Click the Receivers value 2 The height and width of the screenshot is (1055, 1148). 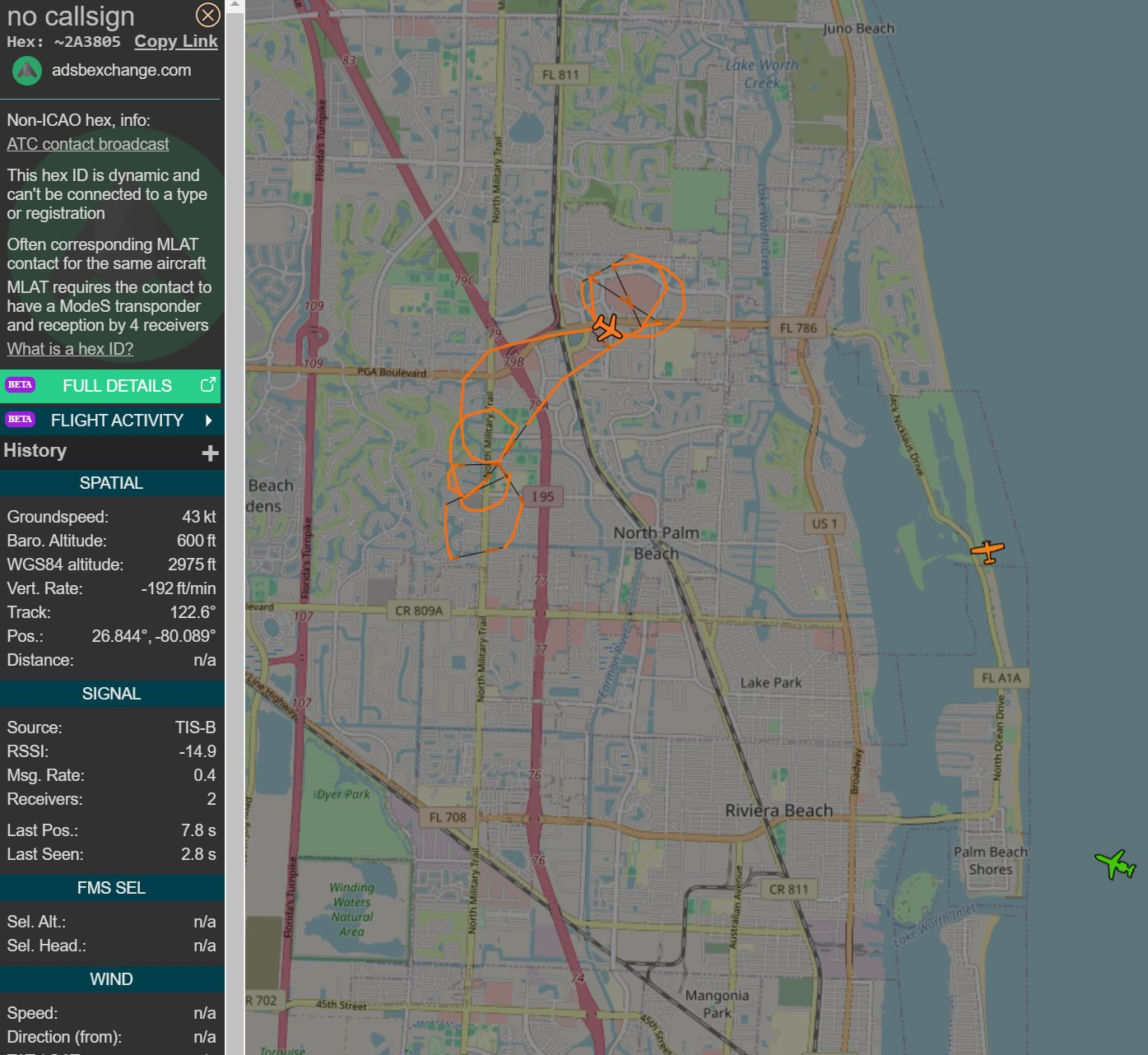(211, 799)
